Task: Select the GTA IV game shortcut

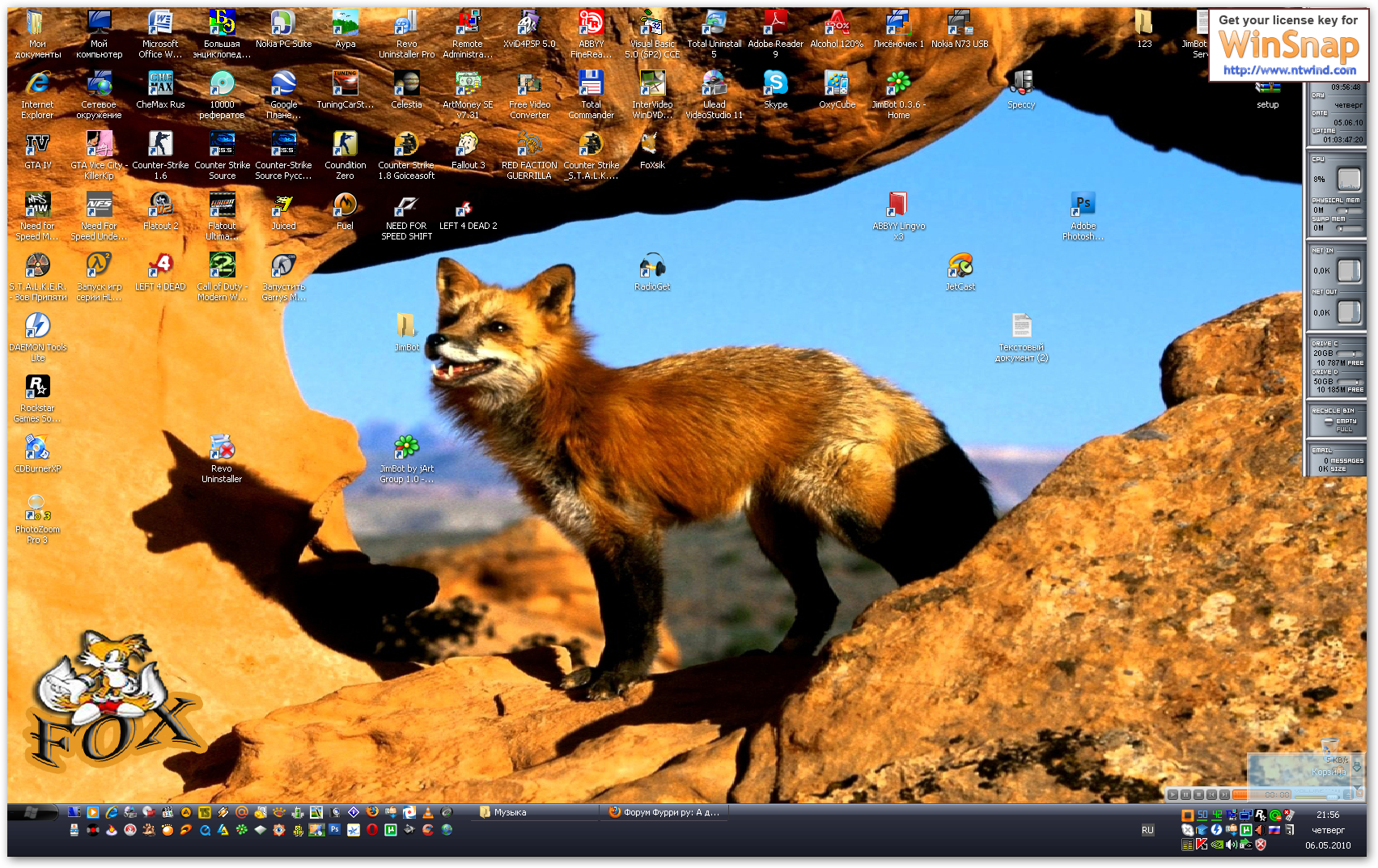Action: pyautogui.click(x=37, y=145)
